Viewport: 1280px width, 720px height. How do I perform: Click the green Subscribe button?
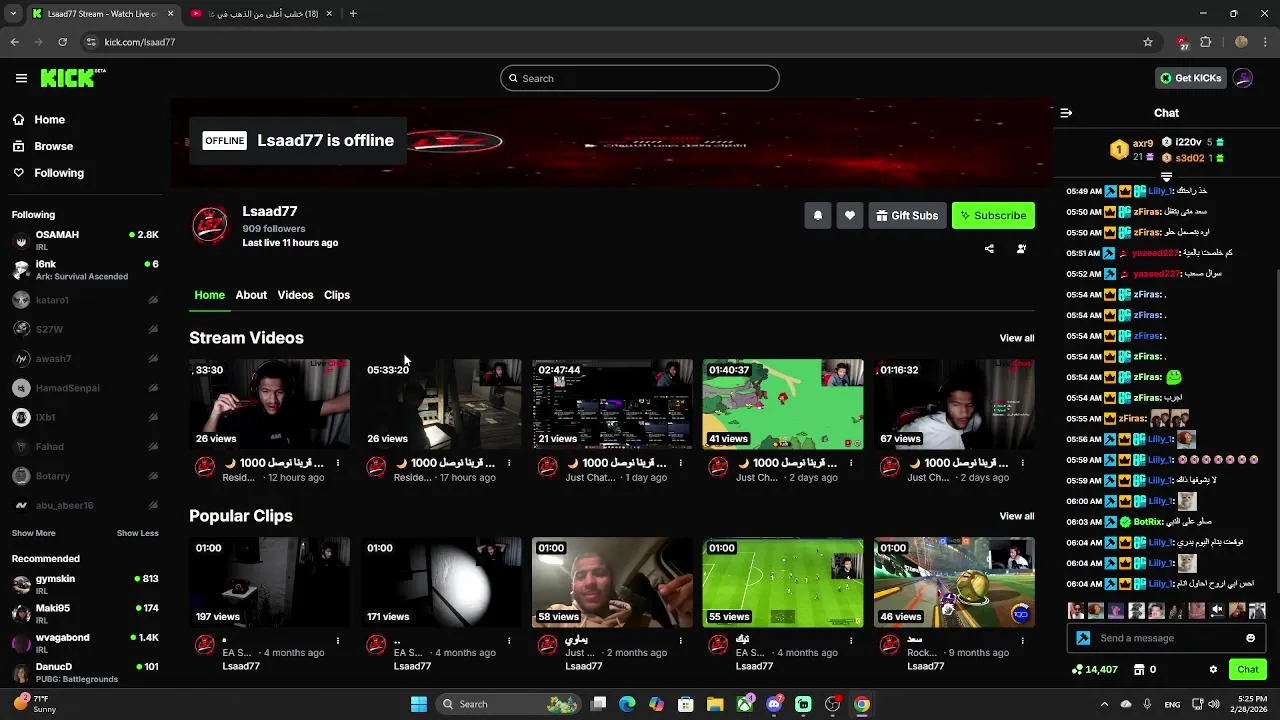click(993, 215)
